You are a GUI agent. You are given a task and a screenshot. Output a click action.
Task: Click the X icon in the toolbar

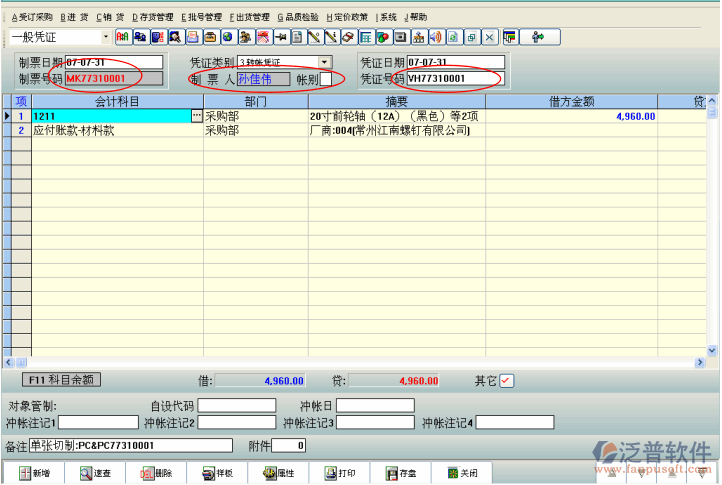tap(489, 38)
